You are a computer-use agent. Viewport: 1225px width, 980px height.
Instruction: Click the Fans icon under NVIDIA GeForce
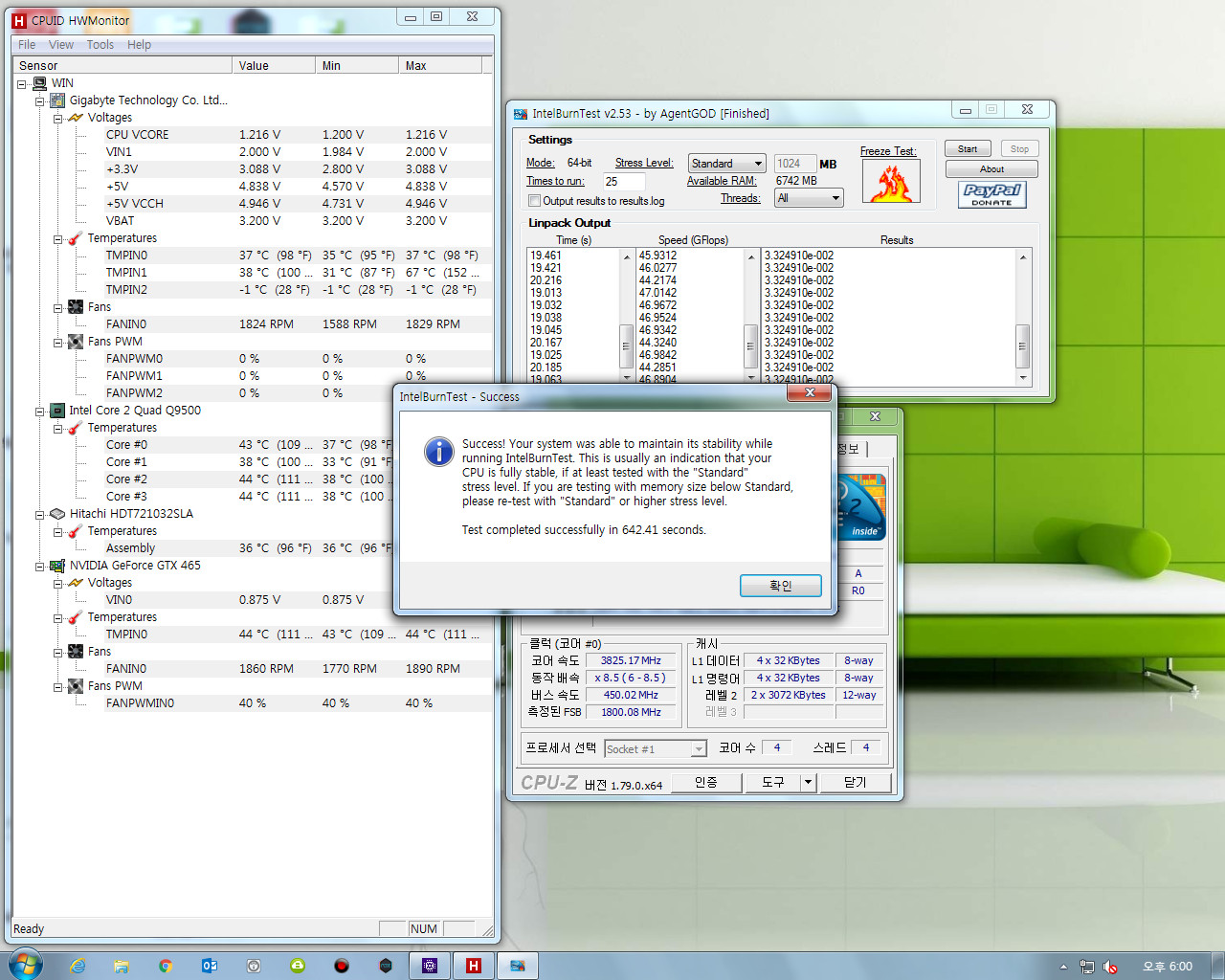(76, 652)
